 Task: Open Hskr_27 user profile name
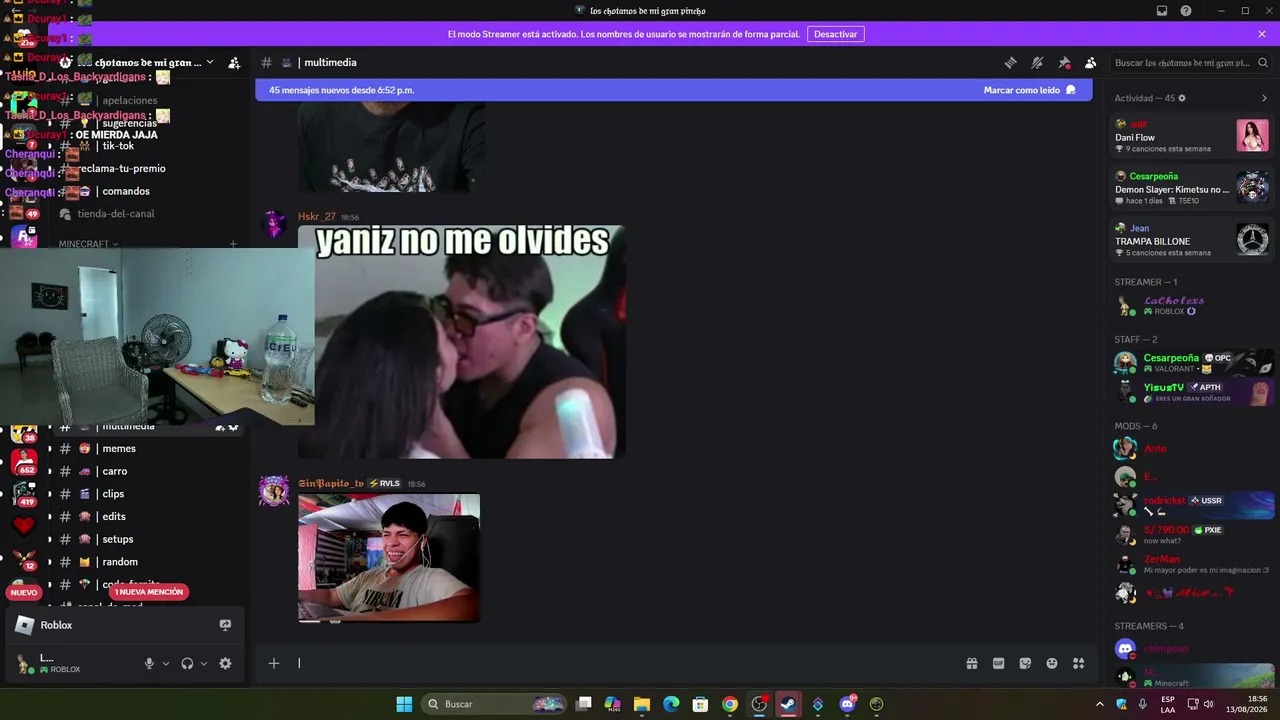316,217
